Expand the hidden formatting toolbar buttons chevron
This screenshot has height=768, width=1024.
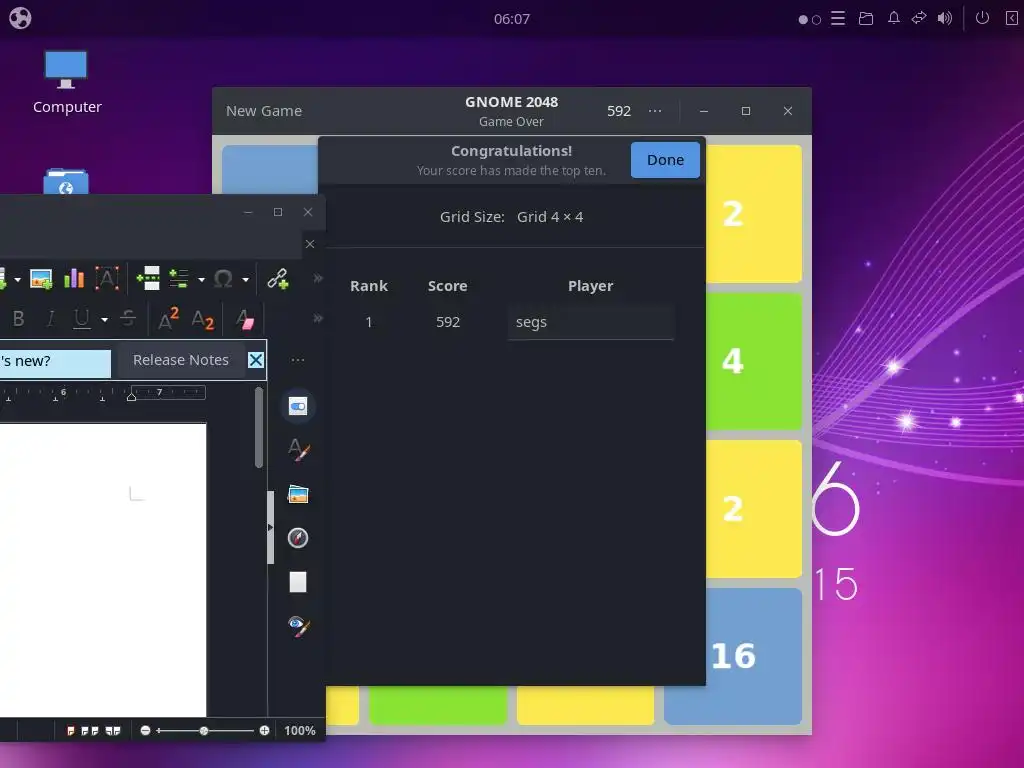(x=317, y=319)
